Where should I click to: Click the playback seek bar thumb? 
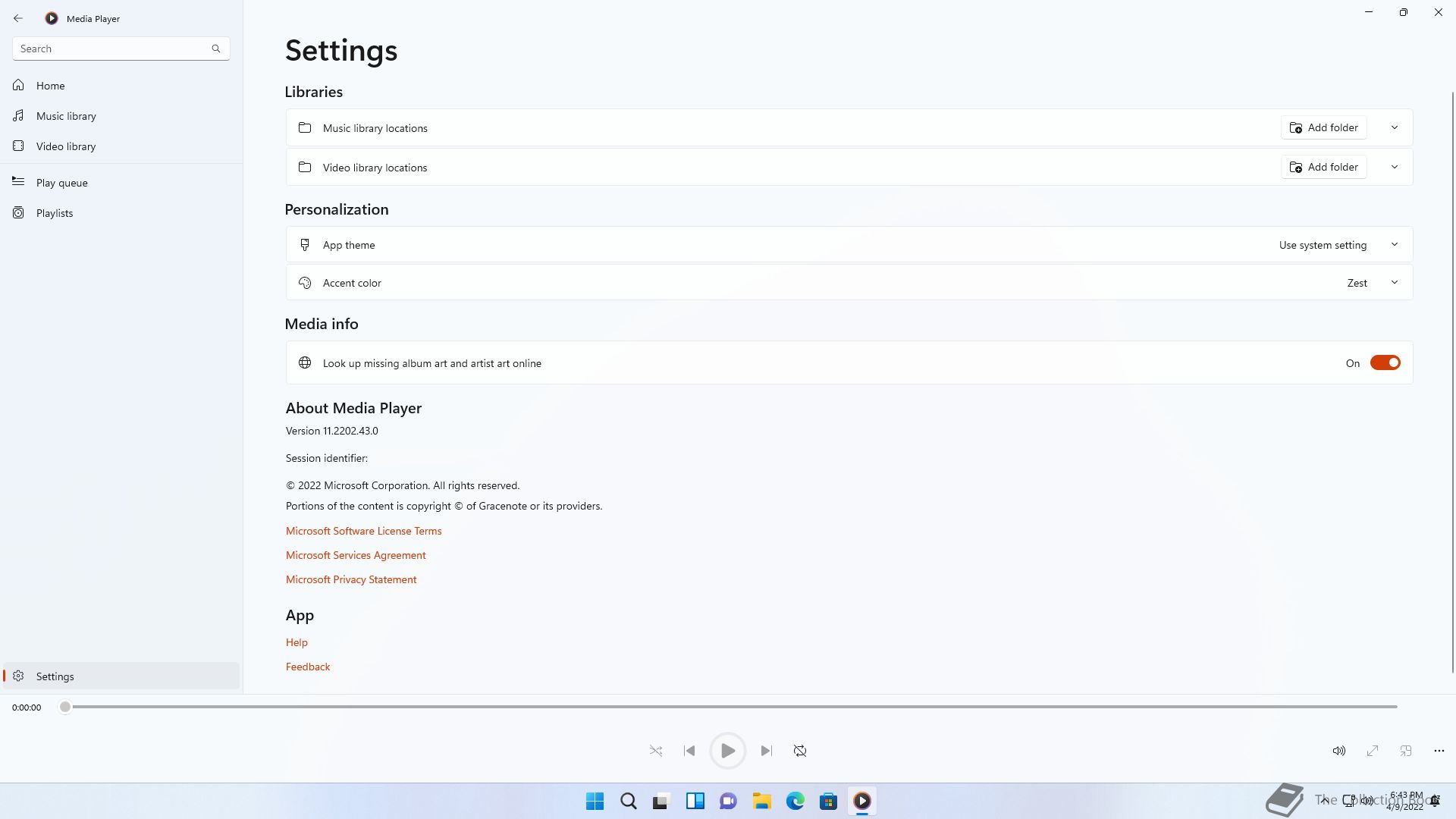(x=65, y=707)
